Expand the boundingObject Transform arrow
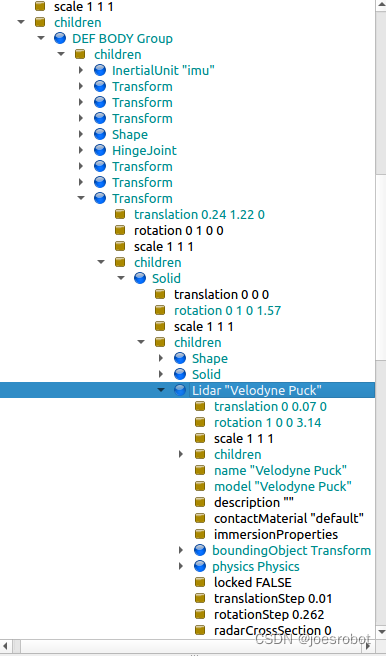This screenshot has height=656, width=386. pyautogui.click(x=181, y=550)
